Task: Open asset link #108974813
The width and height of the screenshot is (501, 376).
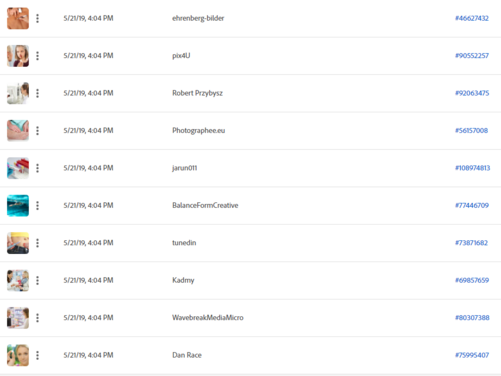Action: (472, 168)
